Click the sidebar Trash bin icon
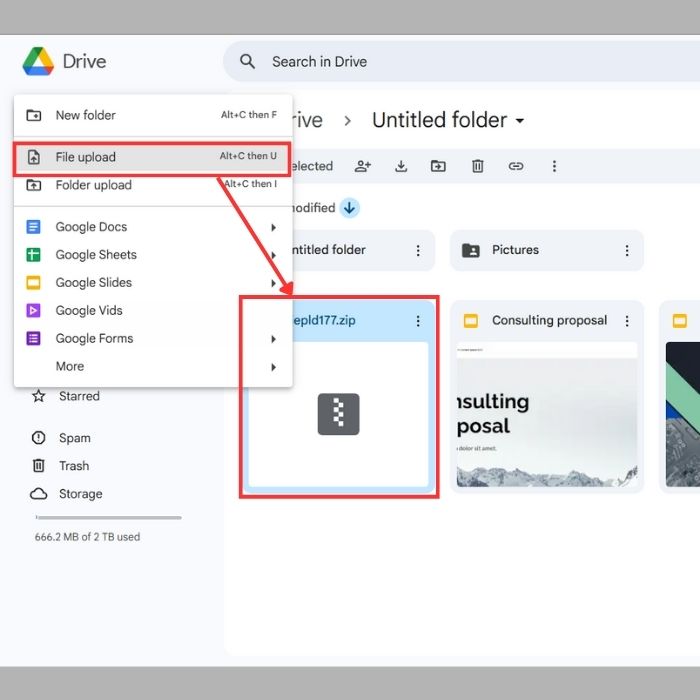The image size is (700, 700). pos(38,466)
